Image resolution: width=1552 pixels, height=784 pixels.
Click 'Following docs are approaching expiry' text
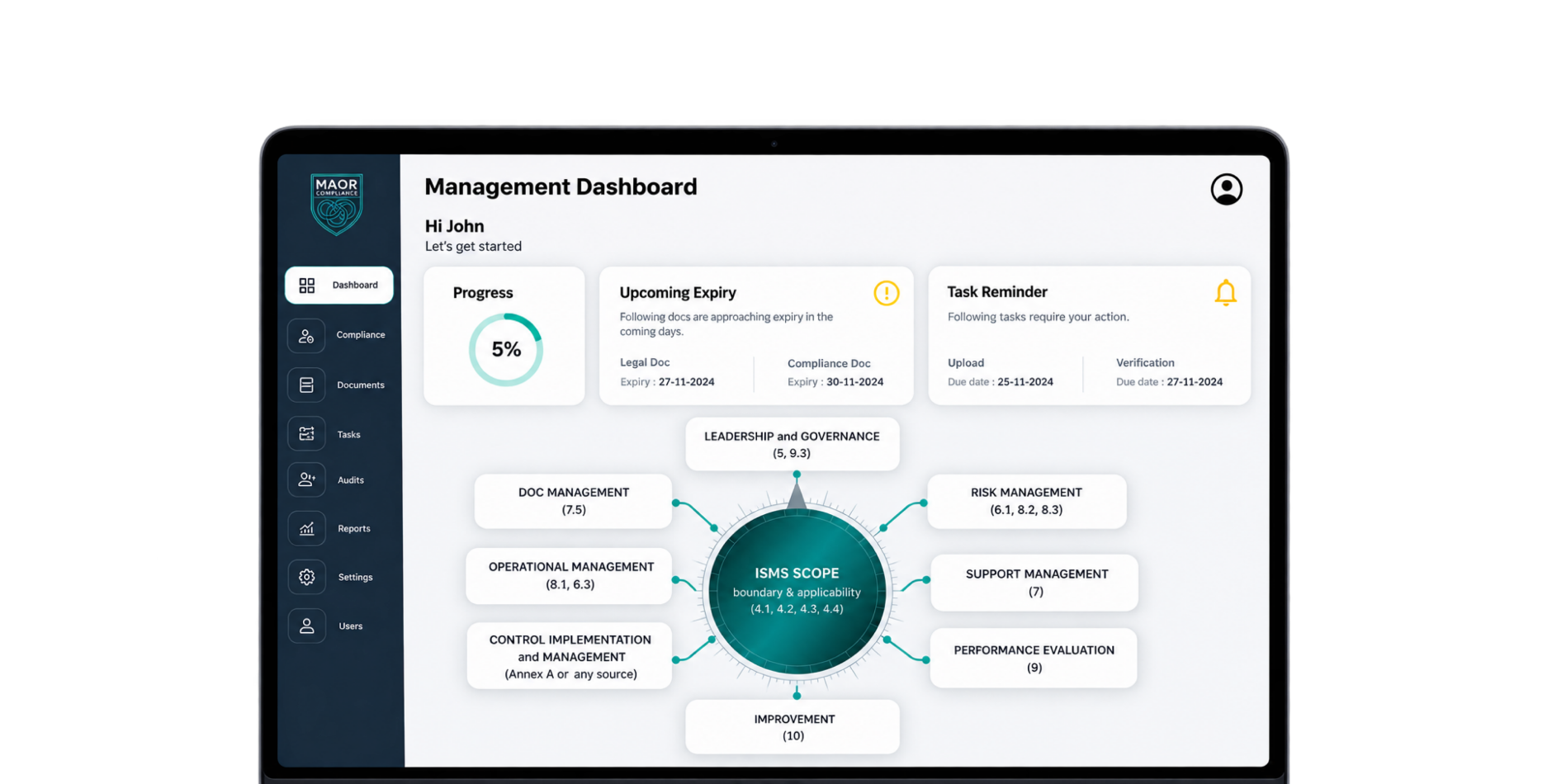[x=726, y=324]
